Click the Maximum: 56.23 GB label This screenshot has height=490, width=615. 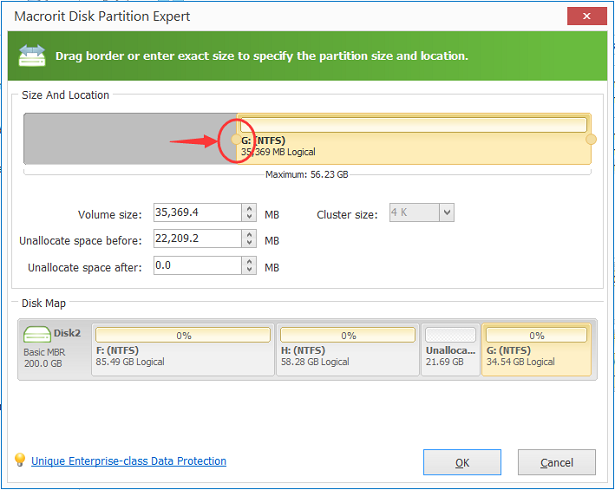(x=307, y=174)
